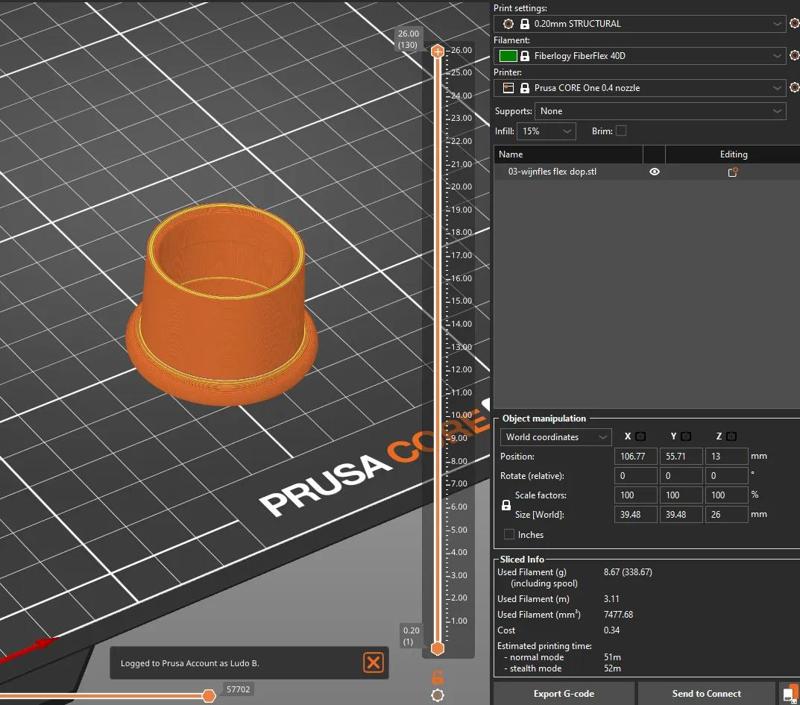
Task: Click the Scale factors Y field
Action: [x=681, y=495]
